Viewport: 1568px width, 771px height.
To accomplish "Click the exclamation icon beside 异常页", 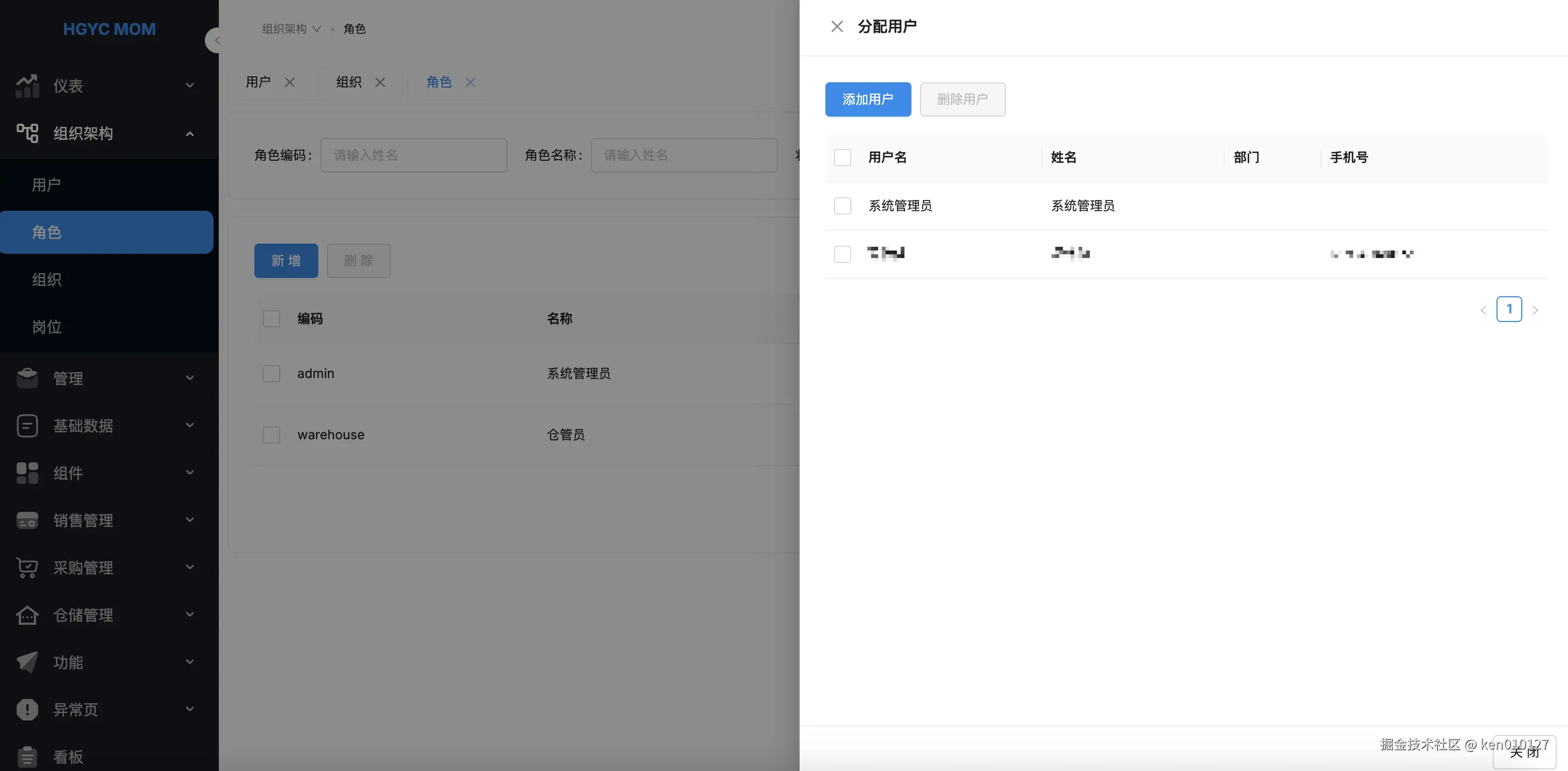I will pos(27,710).
